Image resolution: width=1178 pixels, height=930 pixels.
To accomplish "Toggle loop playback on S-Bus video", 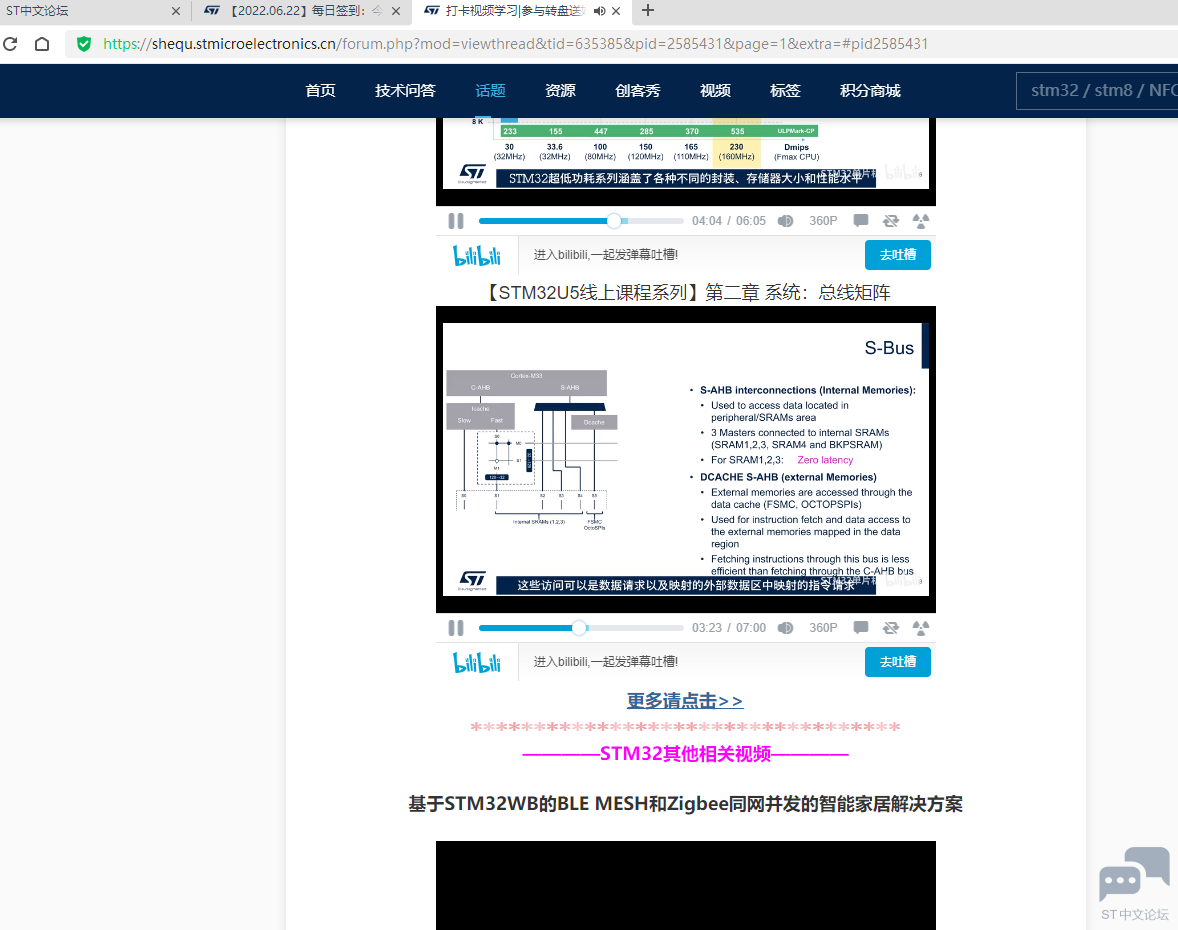I will click(890, 628).
